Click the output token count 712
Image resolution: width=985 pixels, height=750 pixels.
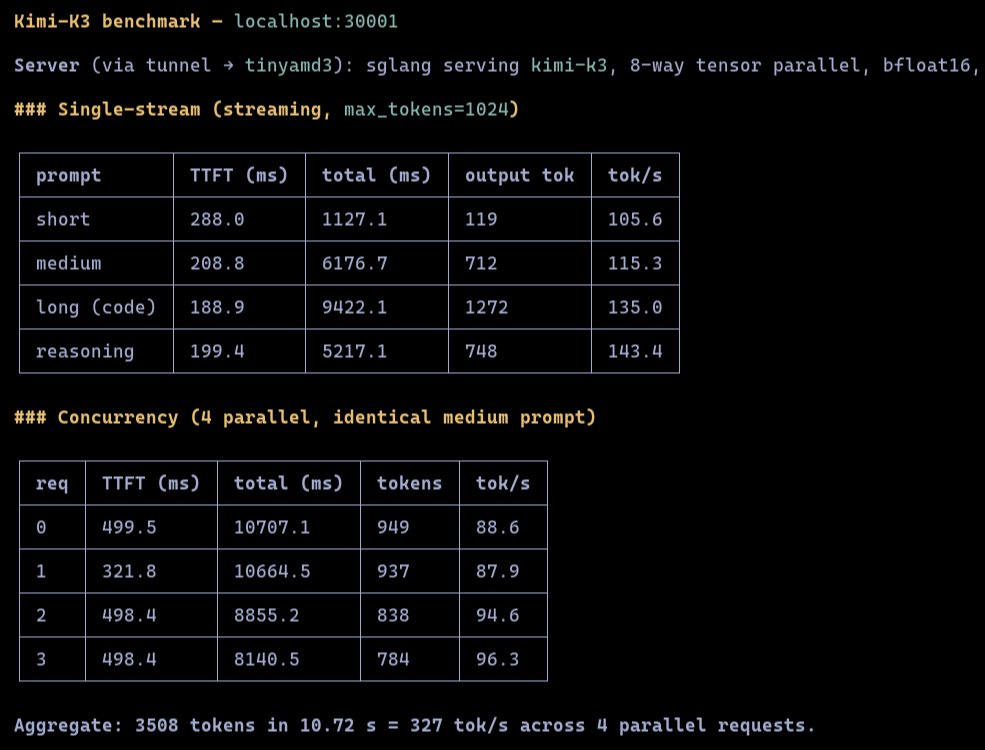click(x=481, y=263)
